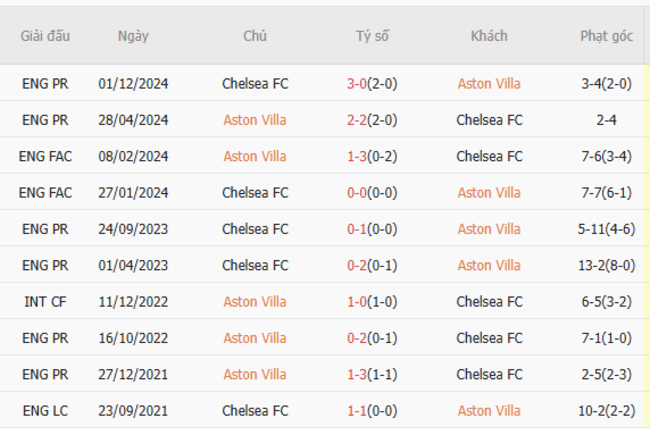650x435 pixels.
Task: Select INT CF league on 11/12/2022 row
Action: pyautogui.click(x=45, y=302)
